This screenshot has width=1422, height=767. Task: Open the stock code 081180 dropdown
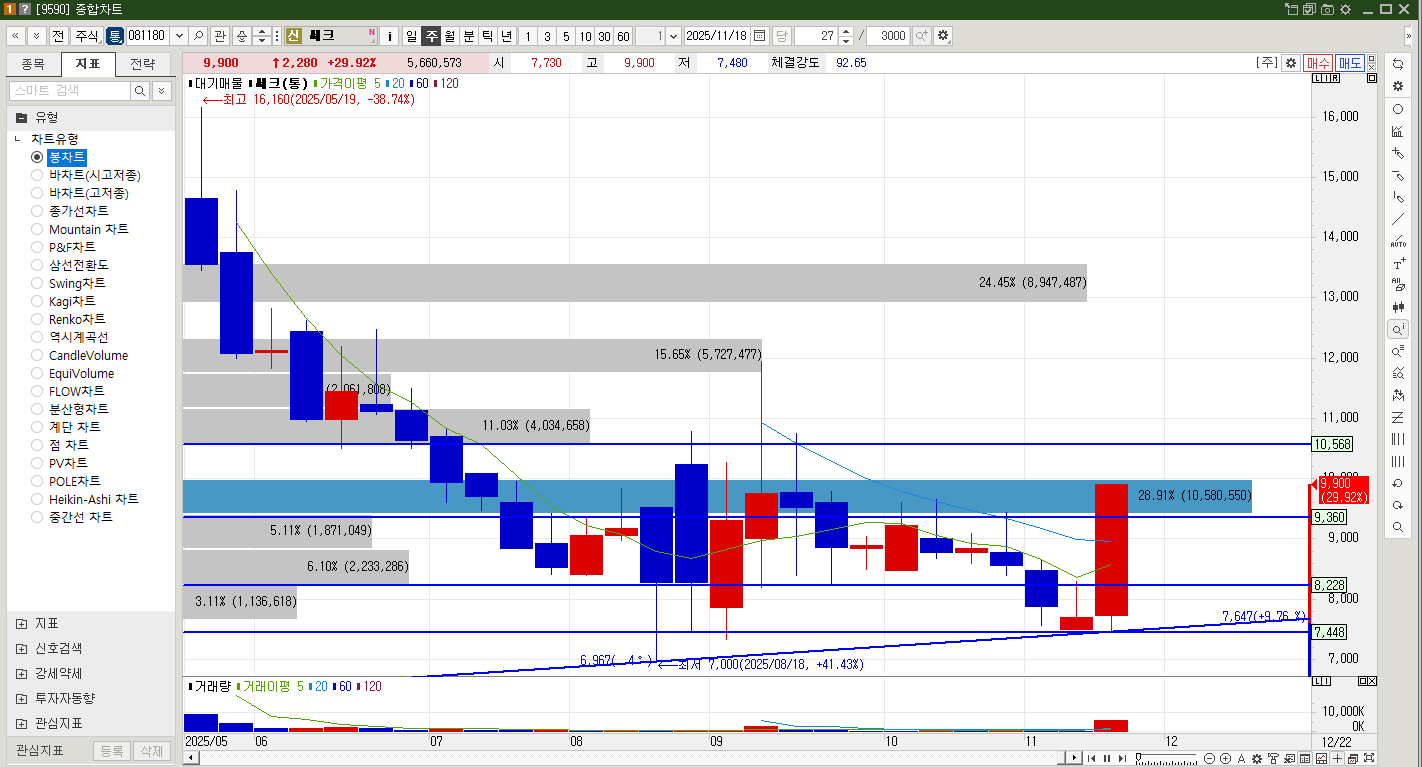point(180,36)
